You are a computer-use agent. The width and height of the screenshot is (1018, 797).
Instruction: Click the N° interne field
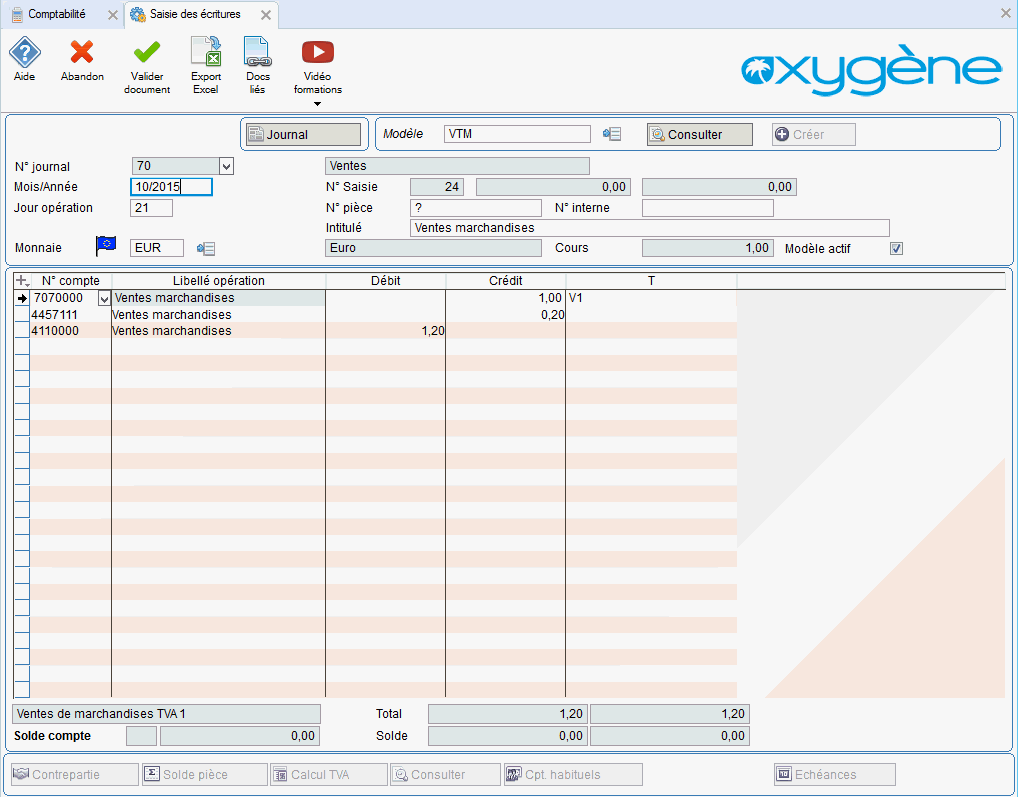[x=708, y=208]
